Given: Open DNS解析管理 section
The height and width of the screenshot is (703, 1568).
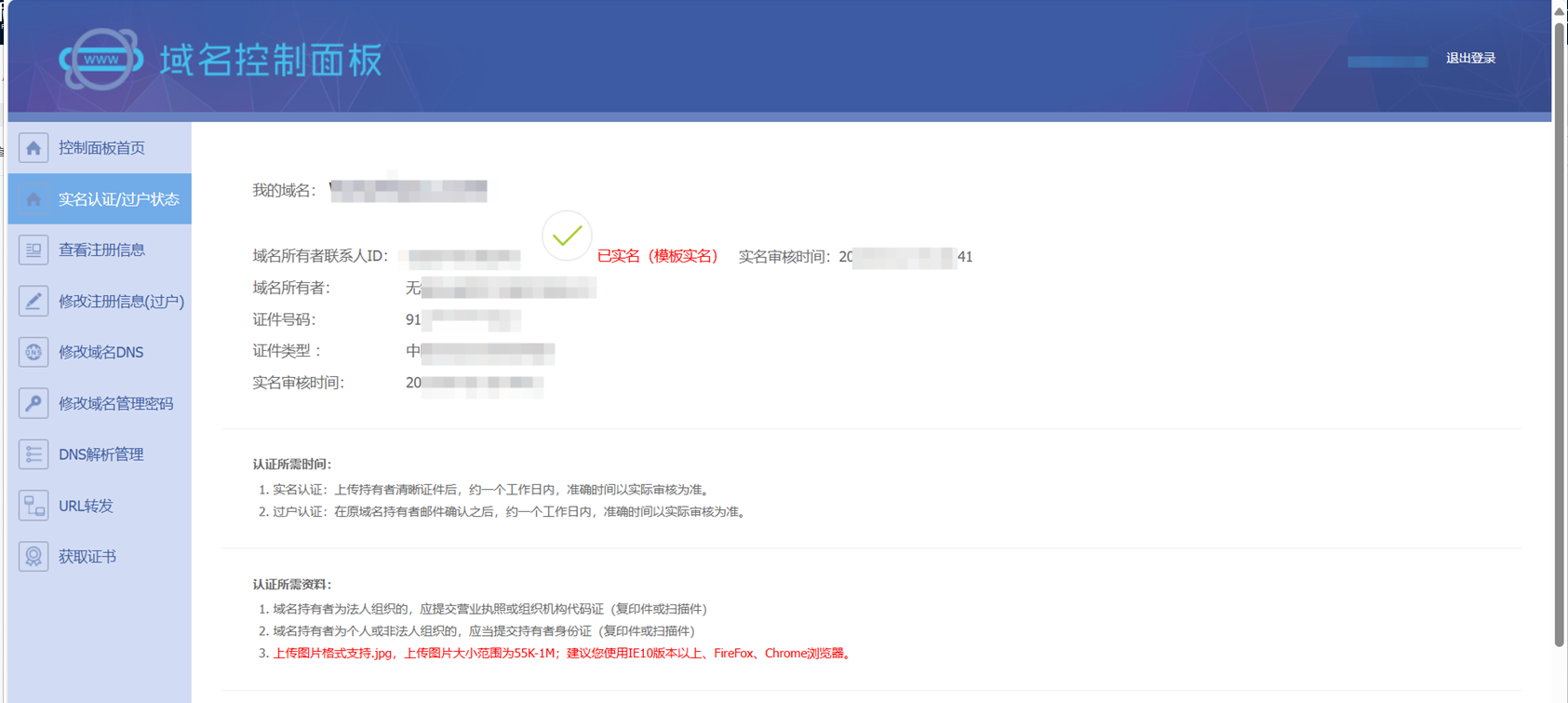Looking at the screenshot, I should click(x=100, y=454).
